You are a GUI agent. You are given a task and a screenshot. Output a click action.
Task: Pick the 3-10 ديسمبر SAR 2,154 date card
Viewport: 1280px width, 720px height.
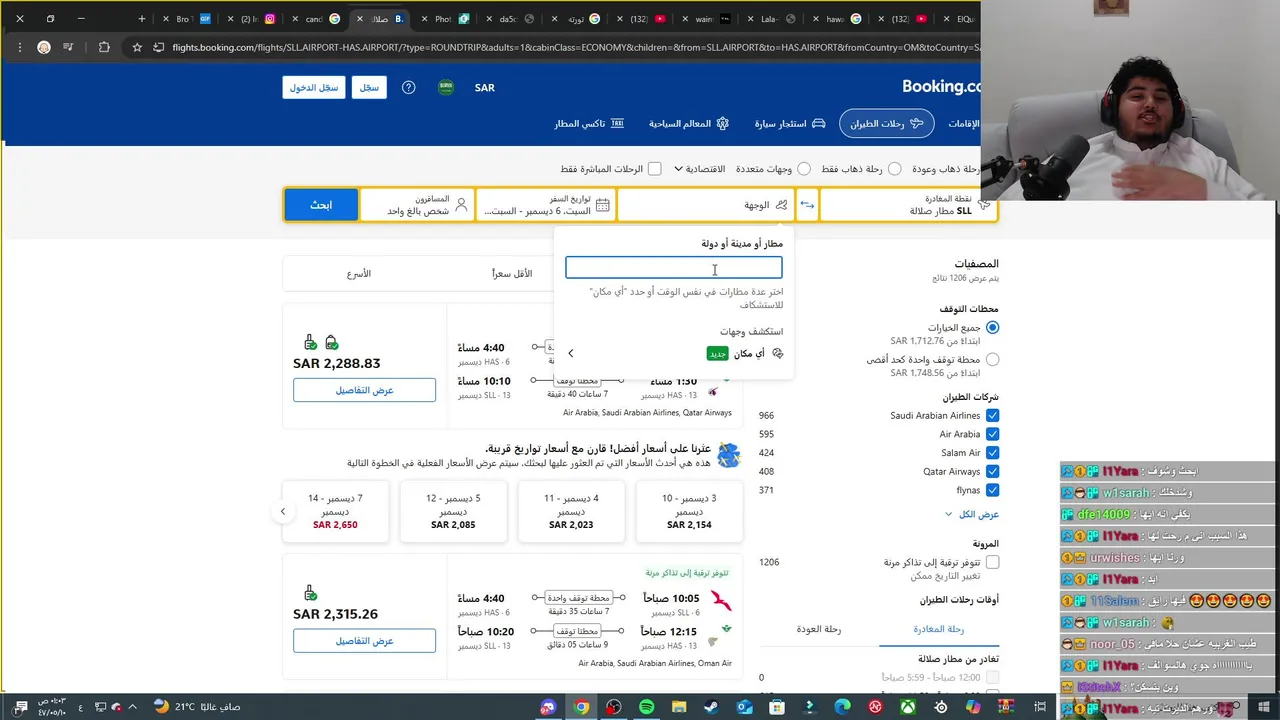(x=689, y=511)
